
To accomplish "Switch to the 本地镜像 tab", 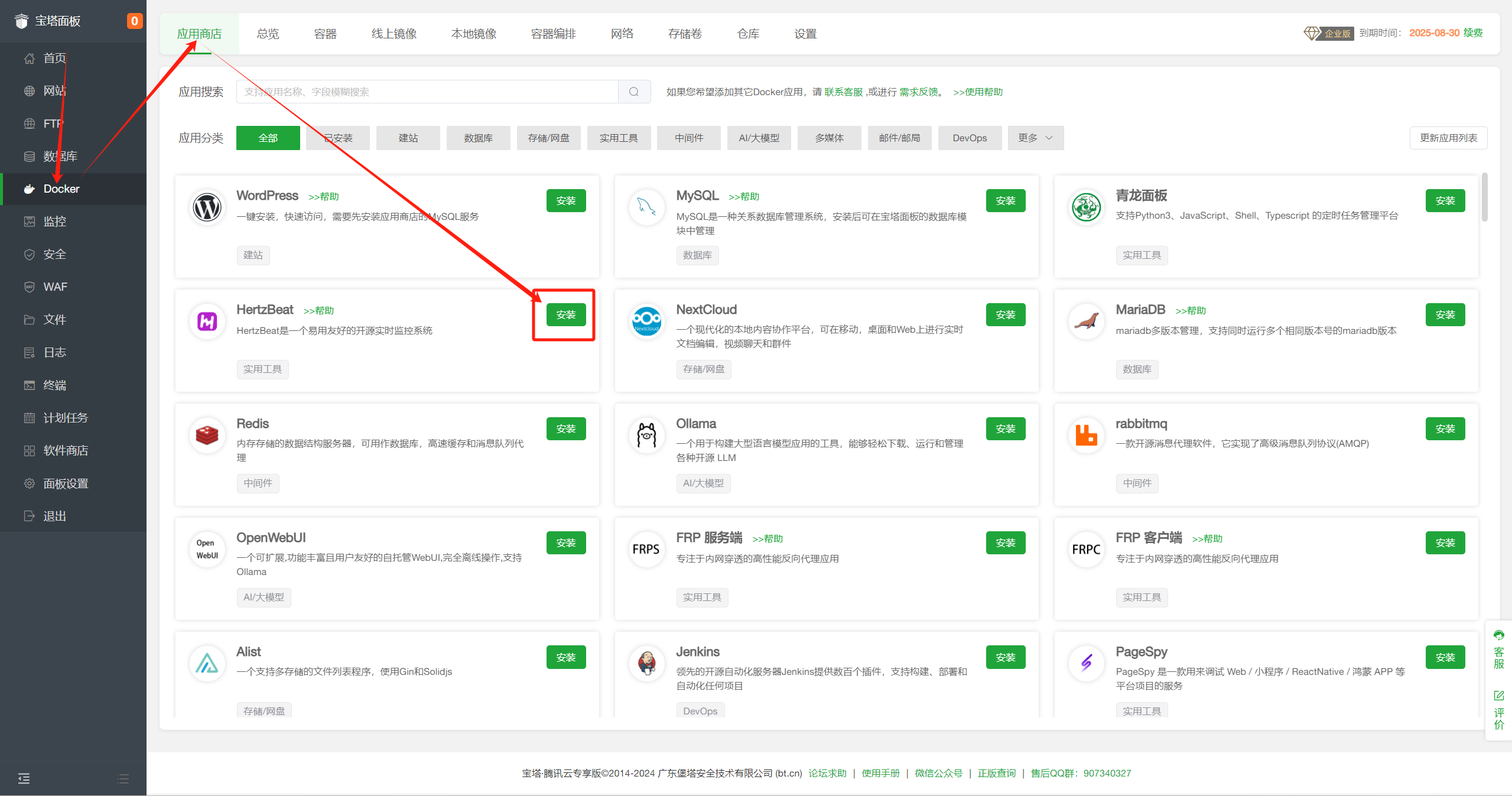I will pos(474,34).
